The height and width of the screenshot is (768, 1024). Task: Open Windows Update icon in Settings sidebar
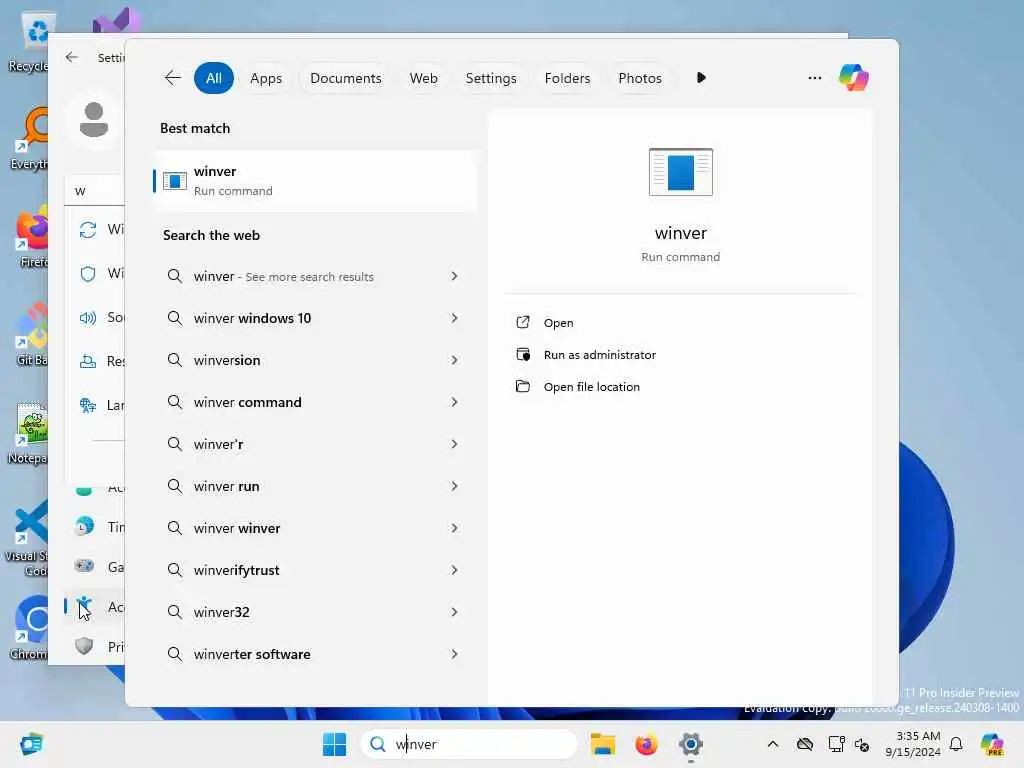(x=88, y=229)
